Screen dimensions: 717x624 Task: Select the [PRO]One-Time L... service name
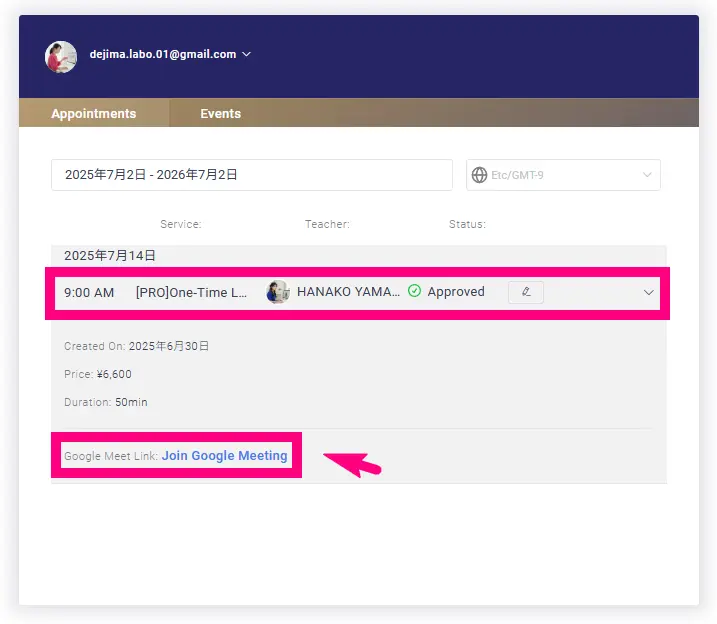pos(191,292)
